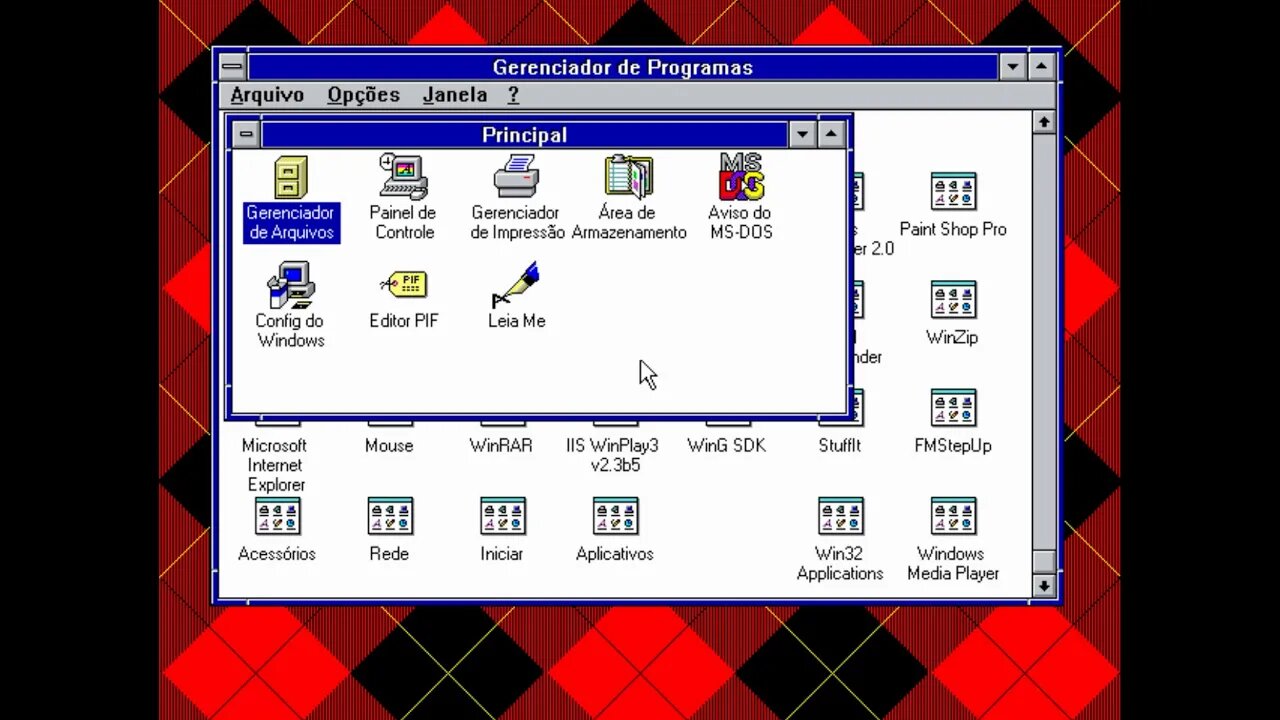The height and width of the screenshot is (720, 1280).
Task: Select the WinG SDK program group
Action: [727, 445]
